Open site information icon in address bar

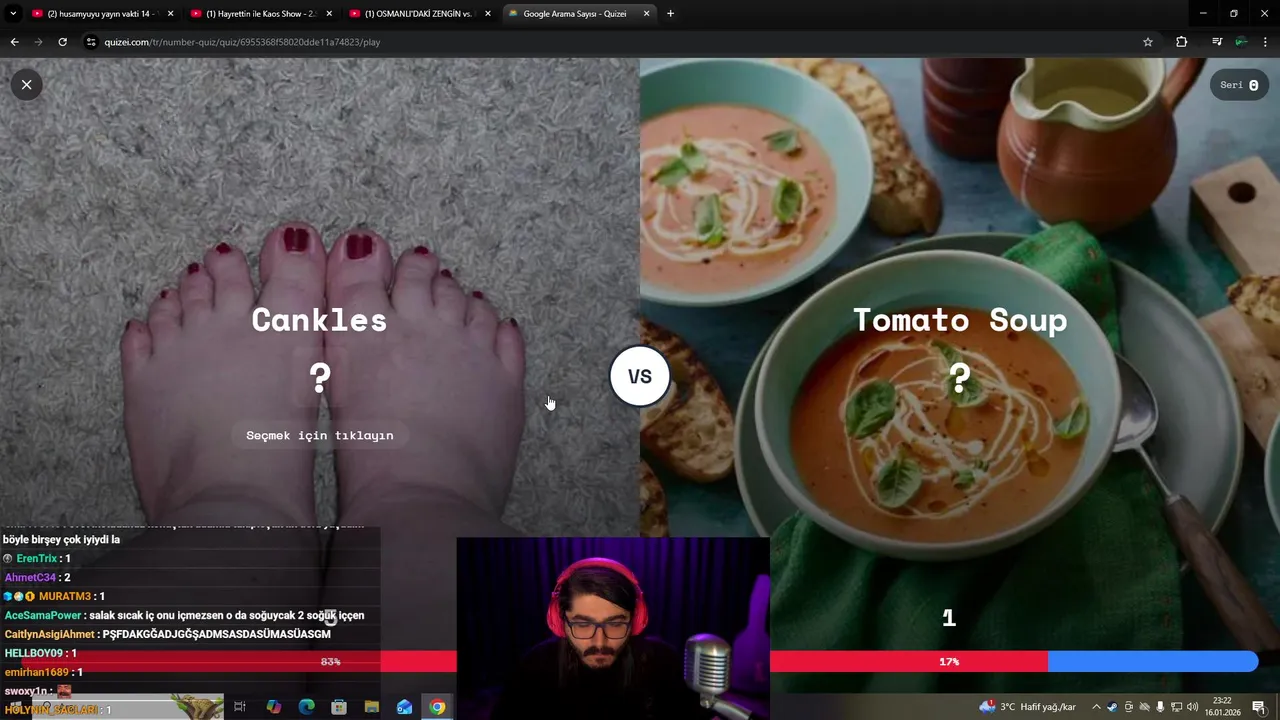91,42
